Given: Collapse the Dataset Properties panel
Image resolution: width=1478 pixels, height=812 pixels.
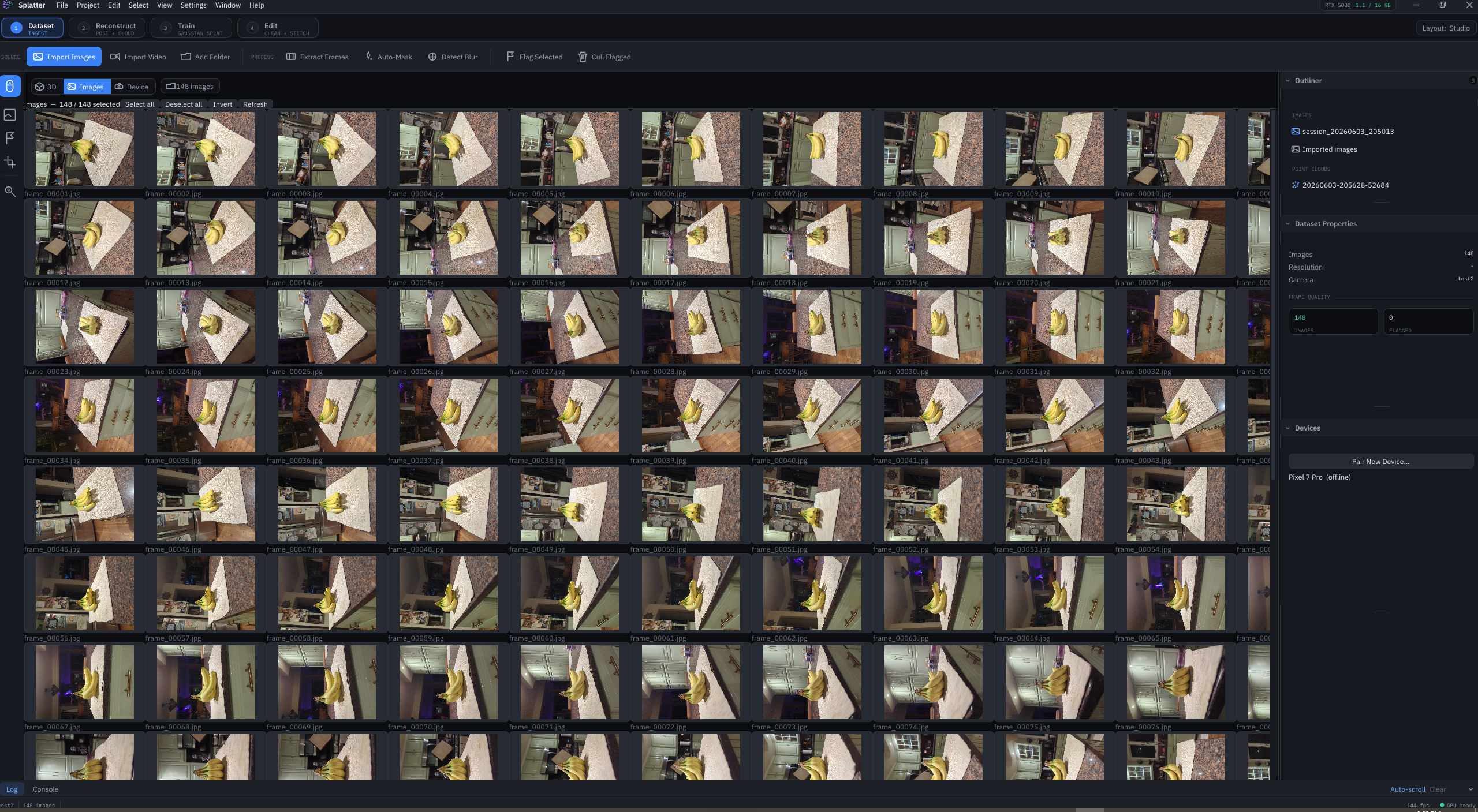Looking at the screenshot, I should [x=1288, y=224].
